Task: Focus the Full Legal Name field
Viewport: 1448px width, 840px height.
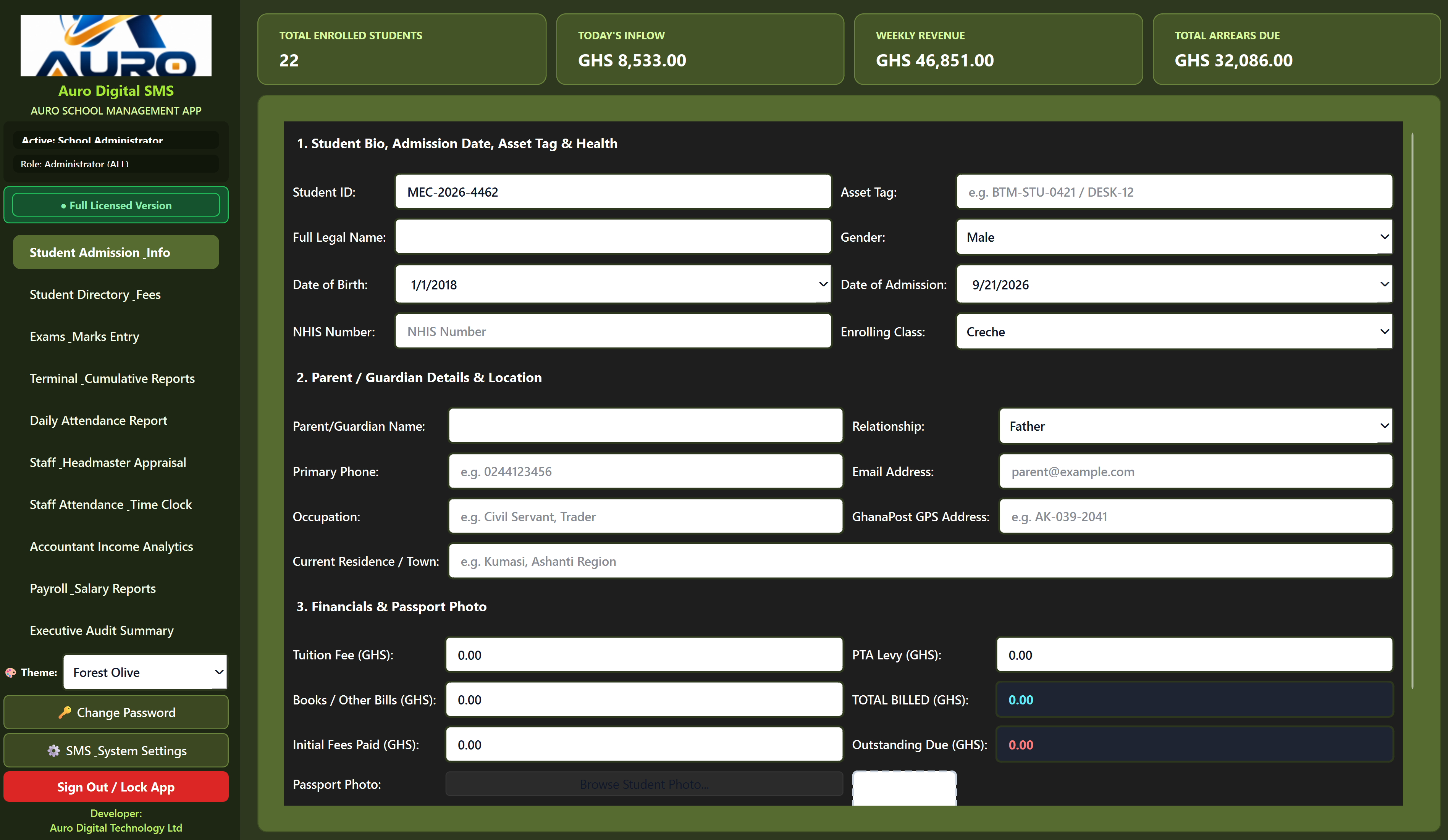Action: click(613, 237)
